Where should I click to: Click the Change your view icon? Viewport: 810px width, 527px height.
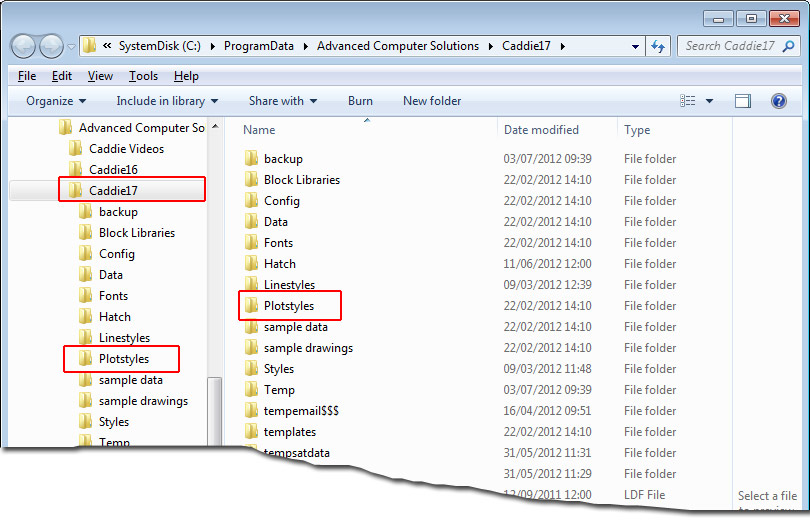[x=688, y=101]
